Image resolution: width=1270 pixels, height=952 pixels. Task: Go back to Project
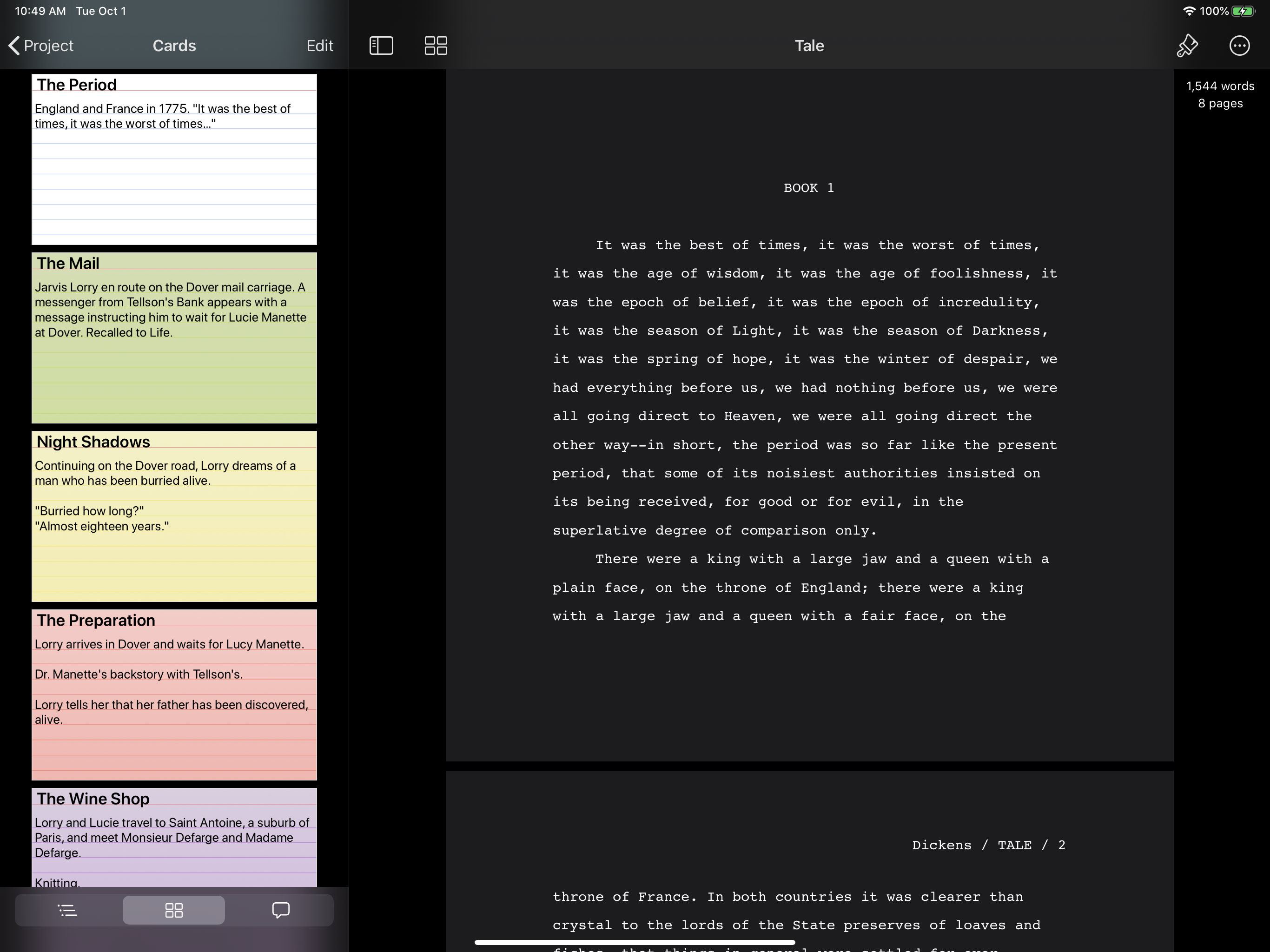[x=41, y=46]
